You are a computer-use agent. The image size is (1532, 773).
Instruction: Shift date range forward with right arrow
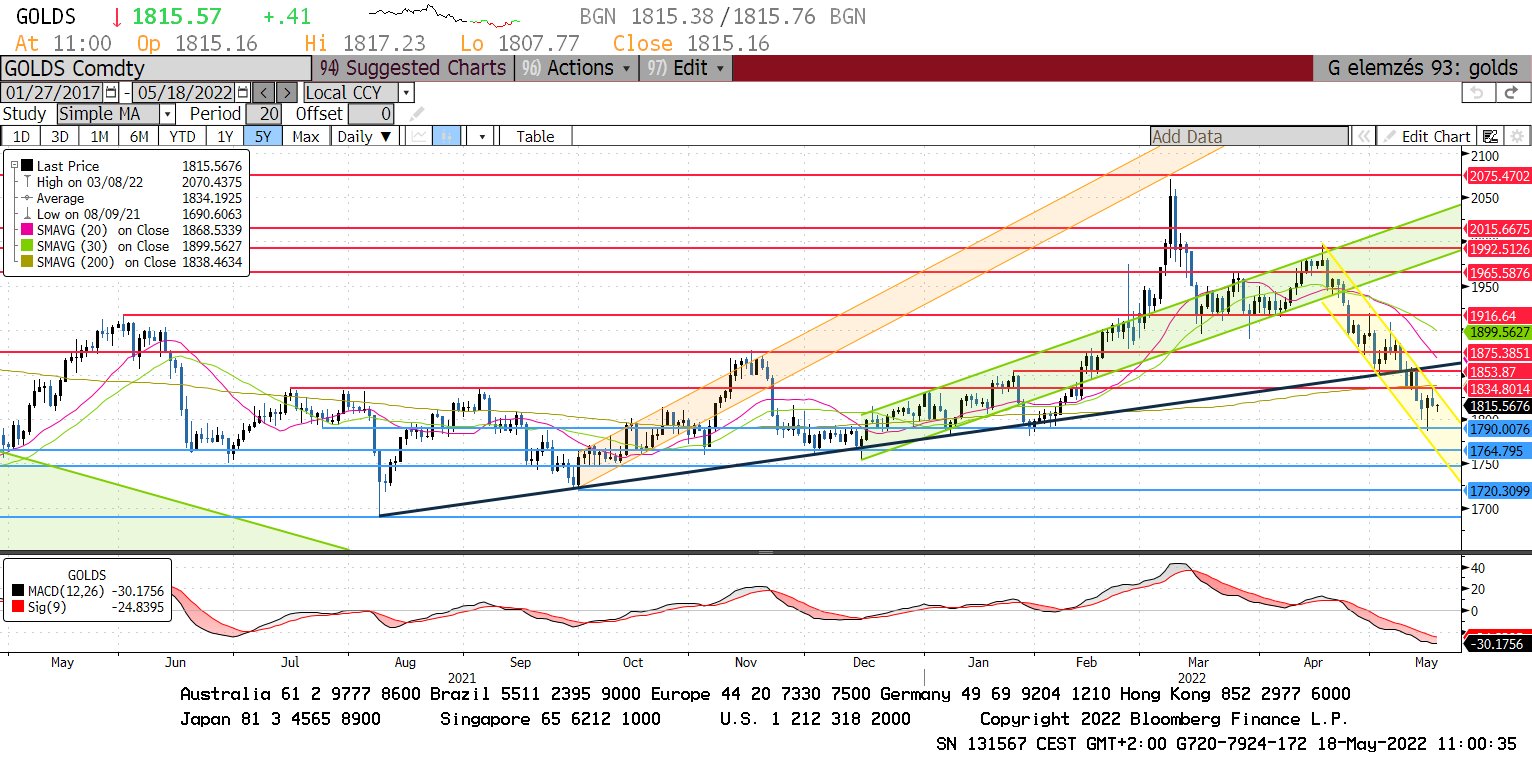click(286, 92)
